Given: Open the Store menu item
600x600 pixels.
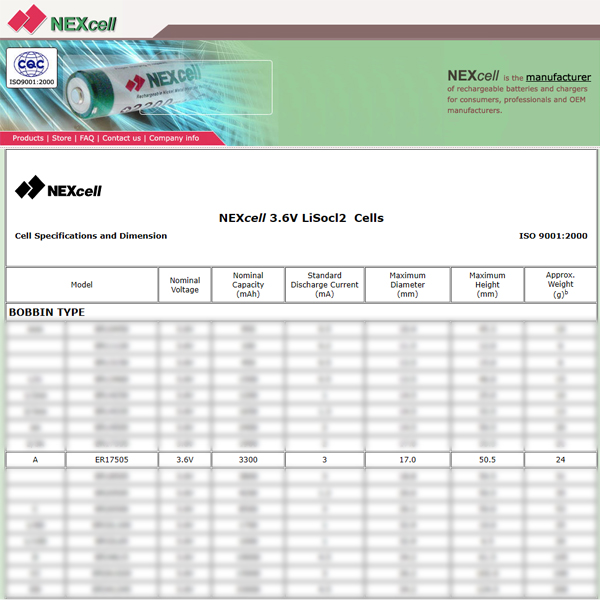Looking at the screenshot, I should (x=62, y=138).
